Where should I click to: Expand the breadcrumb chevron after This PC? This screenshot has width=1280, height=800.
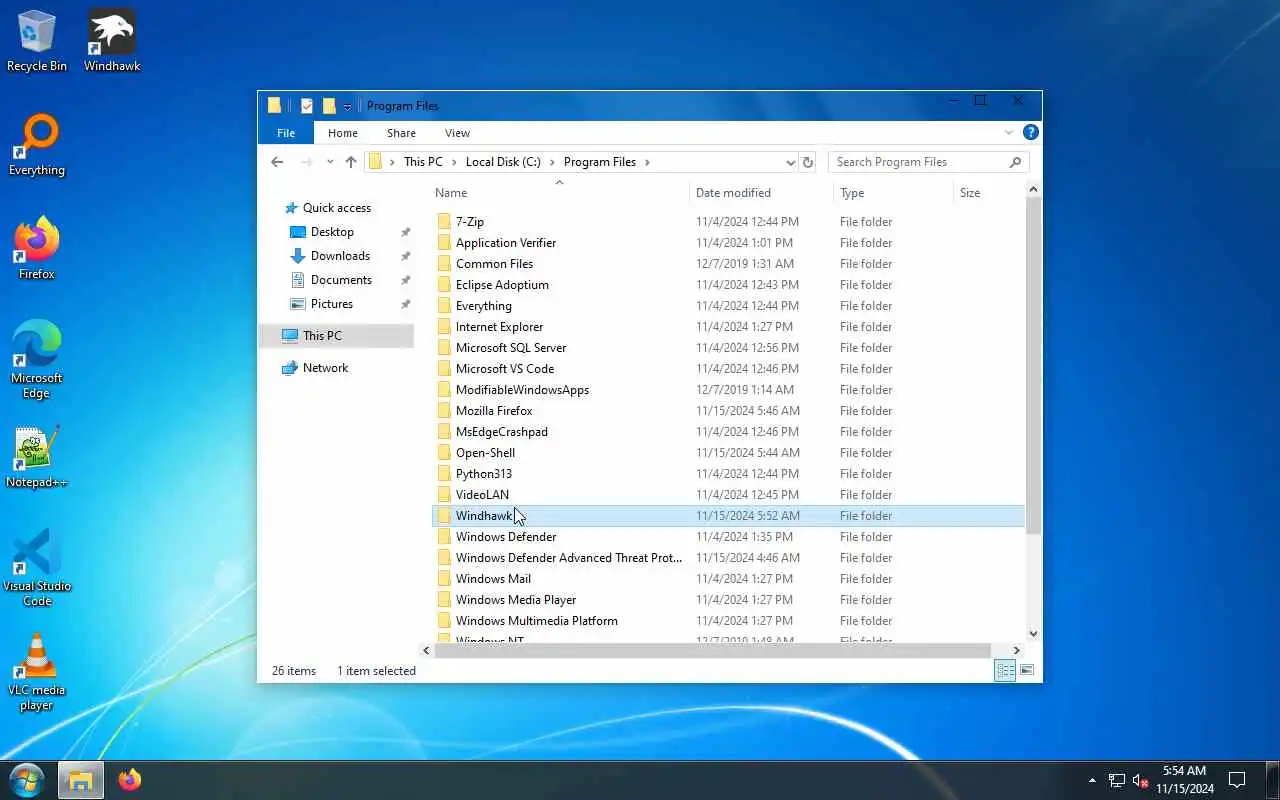454,162
